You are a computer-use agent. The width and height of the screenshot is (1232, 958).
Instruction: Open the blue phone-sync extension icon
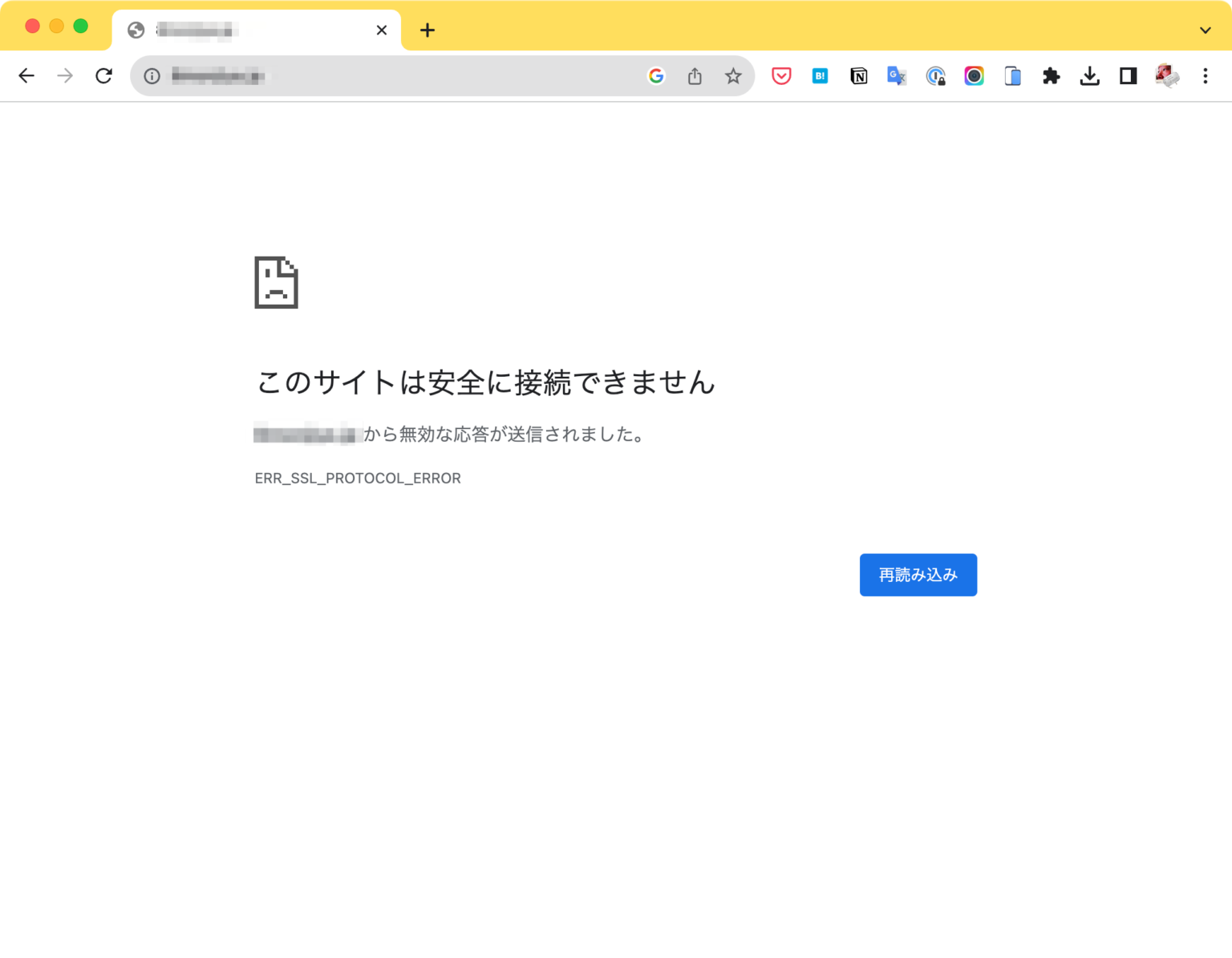click(x=1012, y=75)
